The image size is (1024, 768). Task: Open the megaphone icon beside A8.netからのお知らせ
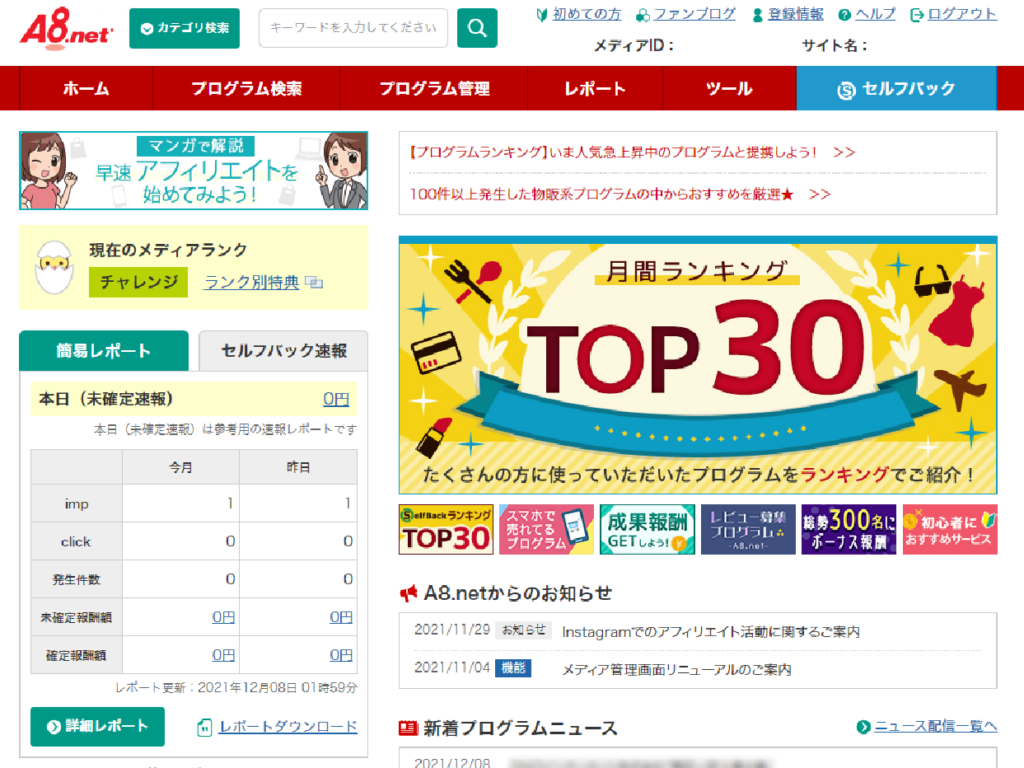point(408,593)
